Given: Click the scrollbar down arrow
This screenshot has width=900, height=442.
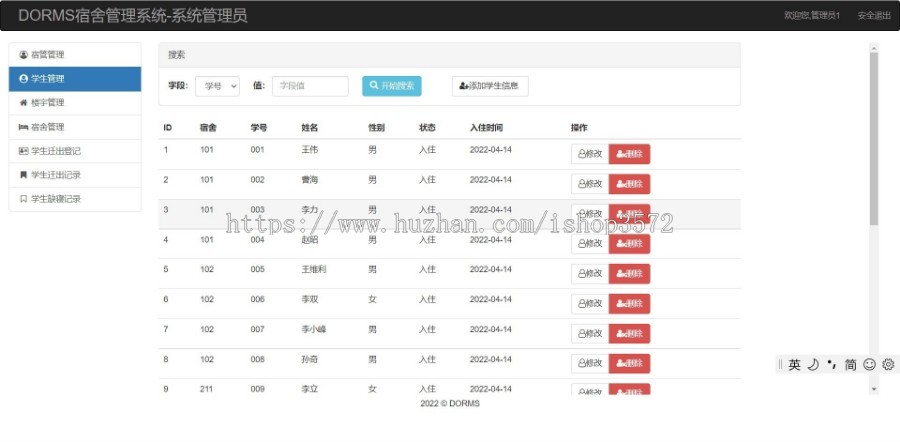Looking at the screenshot, I should 874,389.
